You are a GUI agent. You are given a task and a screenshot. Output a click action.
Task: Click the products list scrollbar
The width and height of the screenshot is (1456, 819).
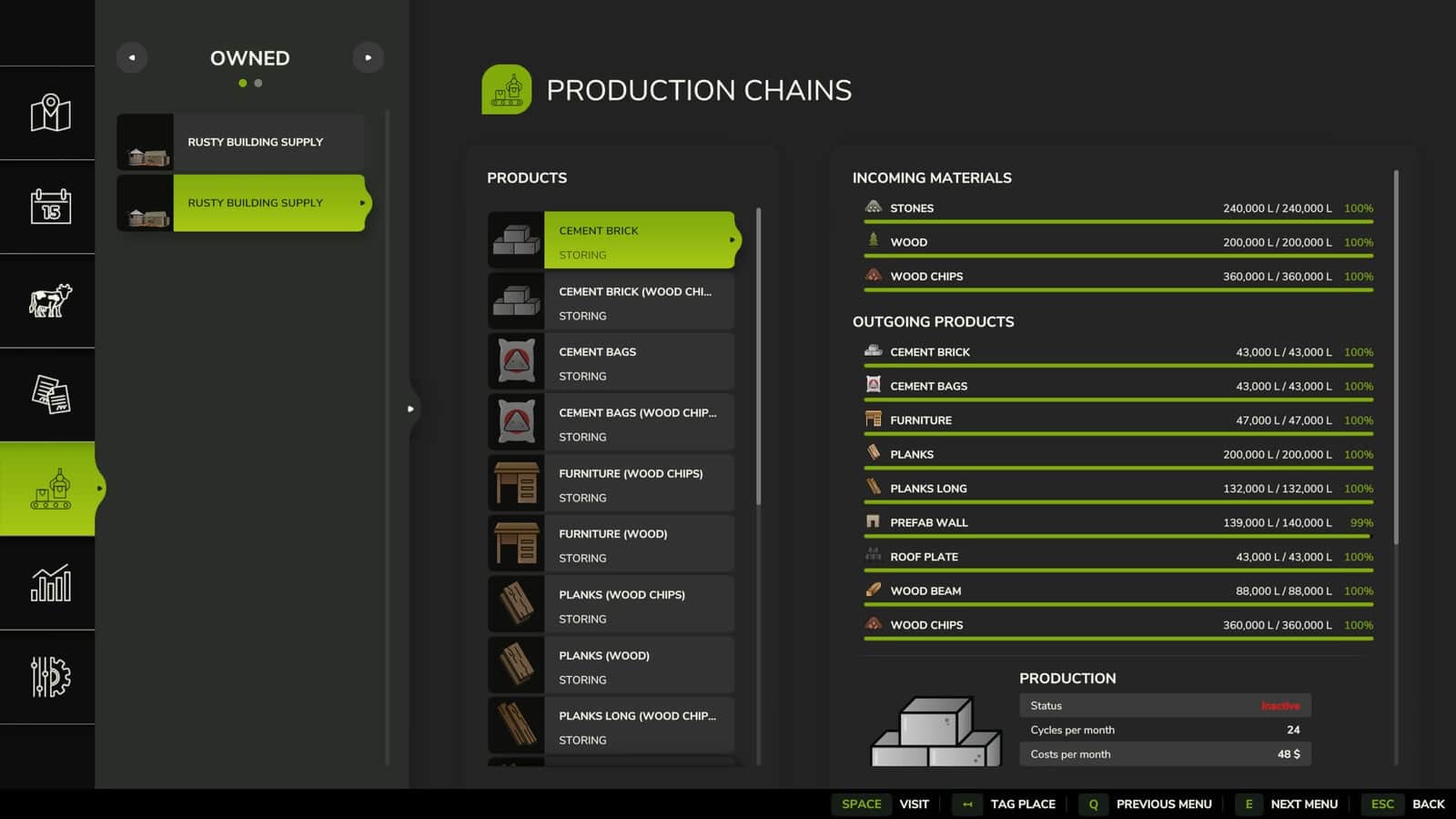pyautogui.click(x=758, y=355)
